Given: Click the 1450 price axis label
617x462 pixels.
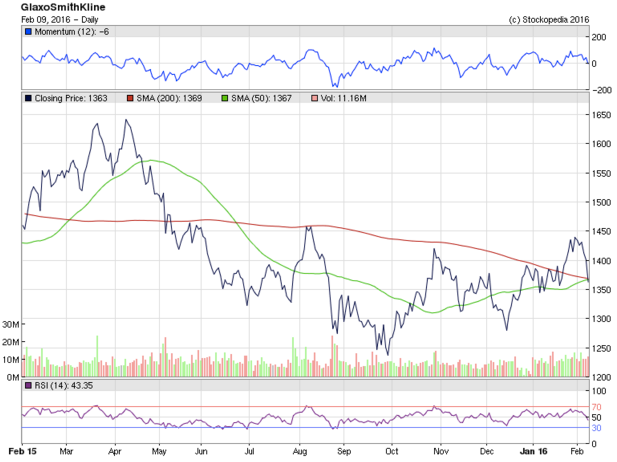Looking at the screenshot, I should click(x=602, y=231).
